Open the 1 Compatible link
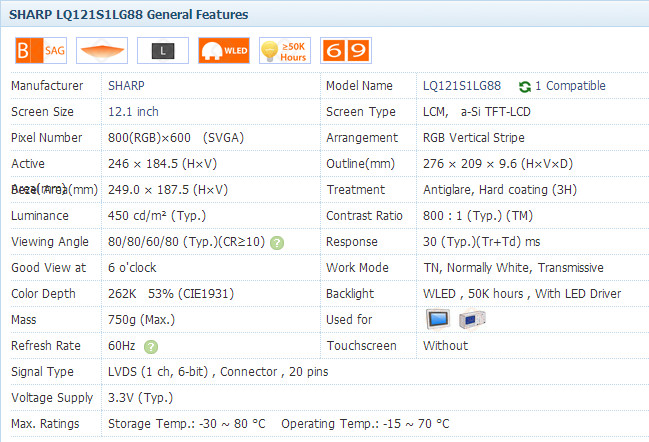Viewport: 649px width, 442px height. pos(570,86)
